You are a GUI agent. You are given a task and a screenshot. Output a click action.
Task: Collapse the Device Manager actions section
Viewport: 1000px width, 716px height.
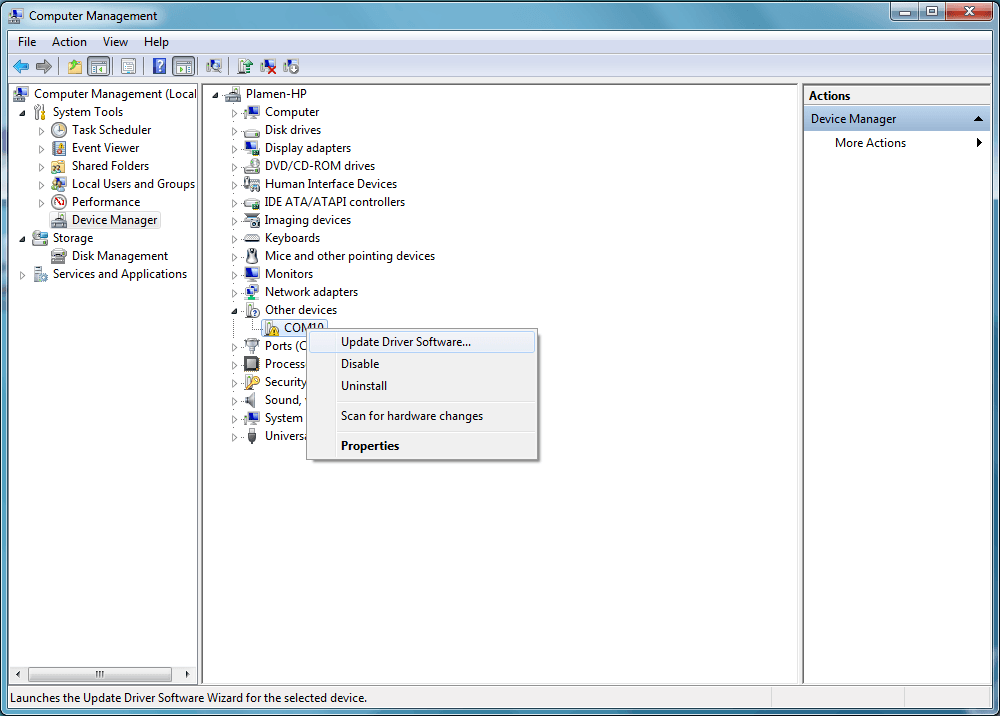(979, 119)
